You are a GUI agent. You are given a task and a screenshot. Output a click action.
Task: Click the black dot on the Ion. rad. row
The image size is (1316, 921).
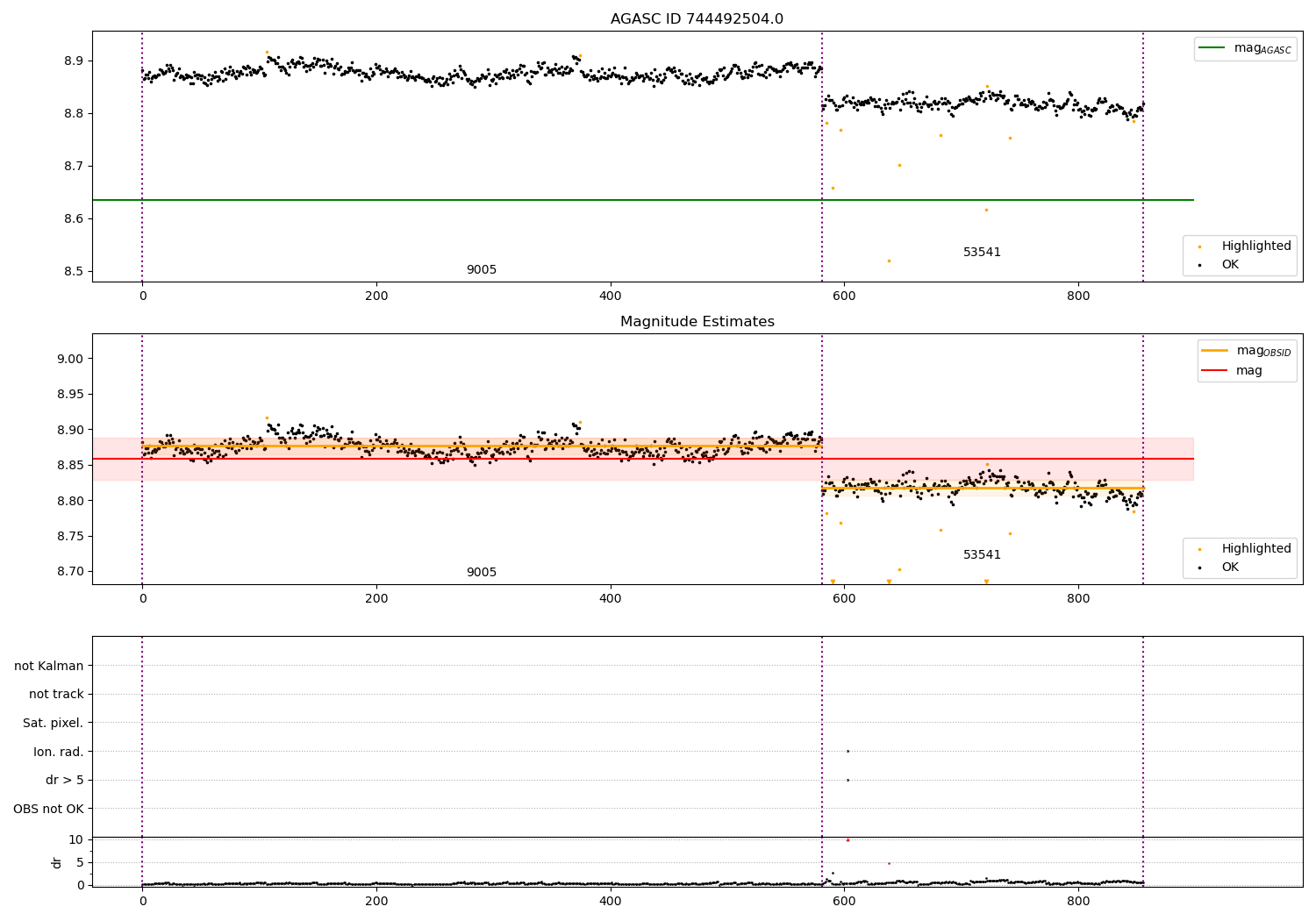coord(848,751)
